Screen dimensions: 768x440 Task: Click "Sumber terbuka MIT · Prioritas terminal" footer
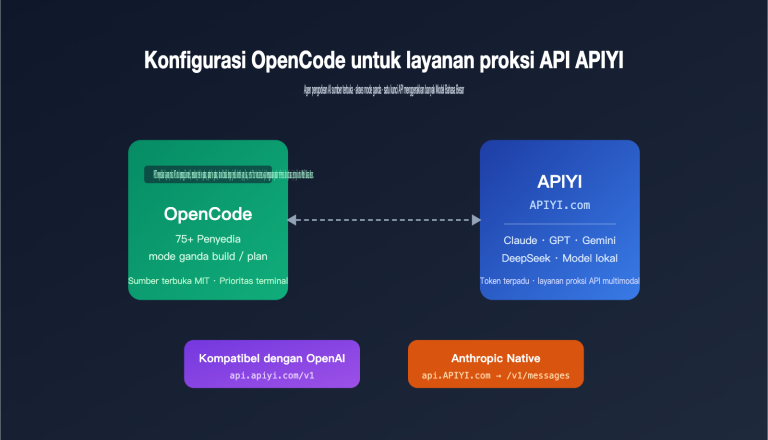pyautogui.click(x=208, y=281)
